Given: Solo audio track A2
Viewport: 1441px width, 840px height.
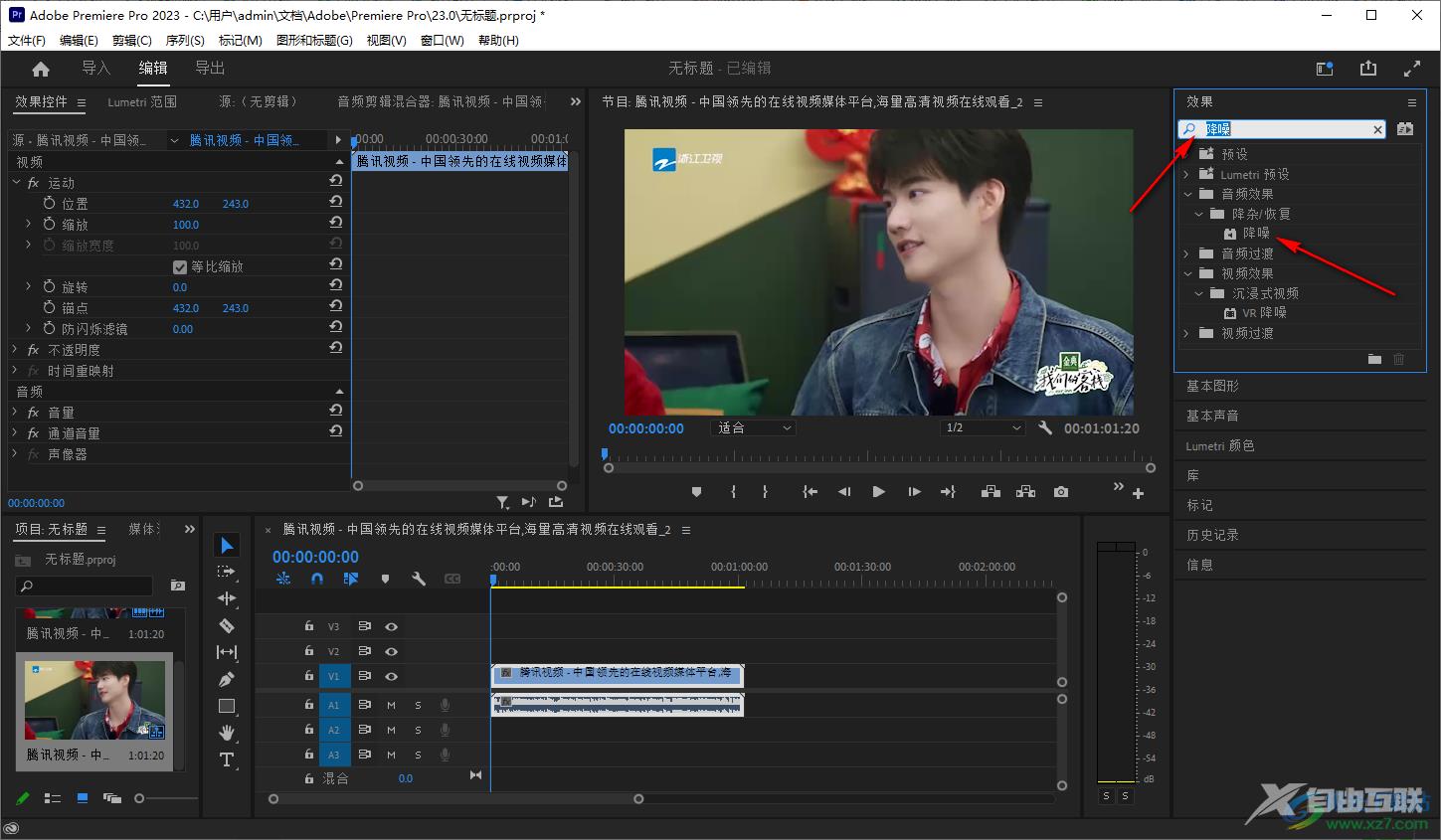Looking at the screenshot, I should tap(418, 730).
